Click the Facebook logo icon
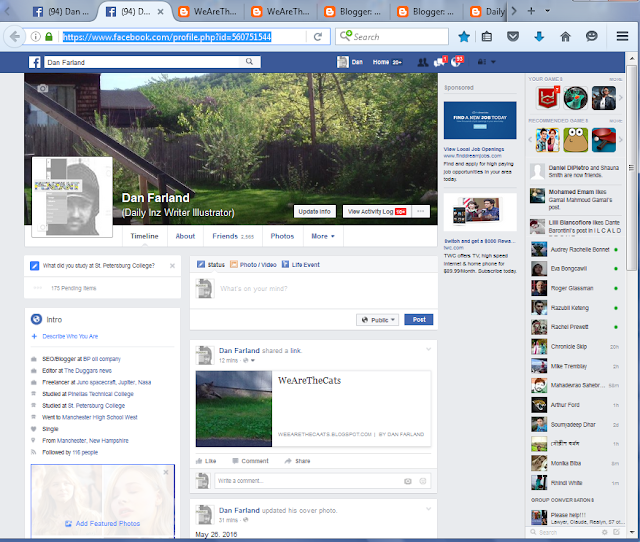The width and height of the screenshot is (640, 542). click(35, 62)
